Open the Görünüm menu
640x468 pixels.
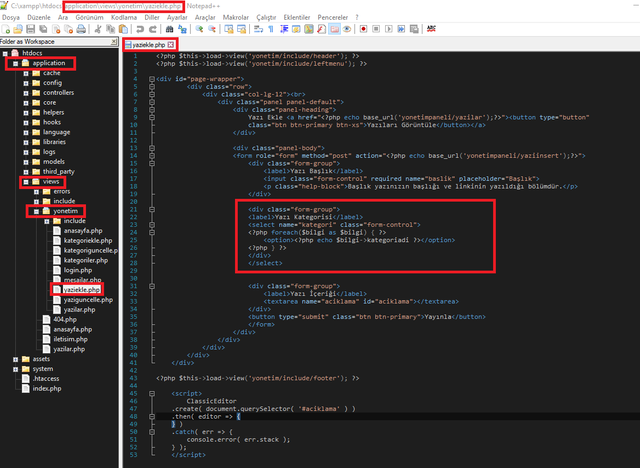tap(89, 18)
